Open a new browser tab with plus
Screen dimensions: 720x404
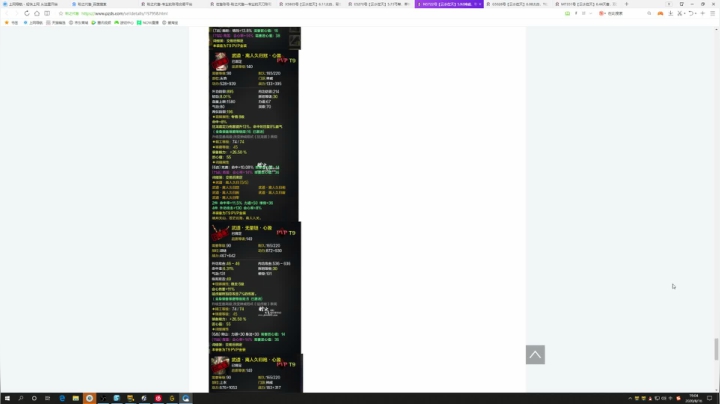click(x=627, y=4)
